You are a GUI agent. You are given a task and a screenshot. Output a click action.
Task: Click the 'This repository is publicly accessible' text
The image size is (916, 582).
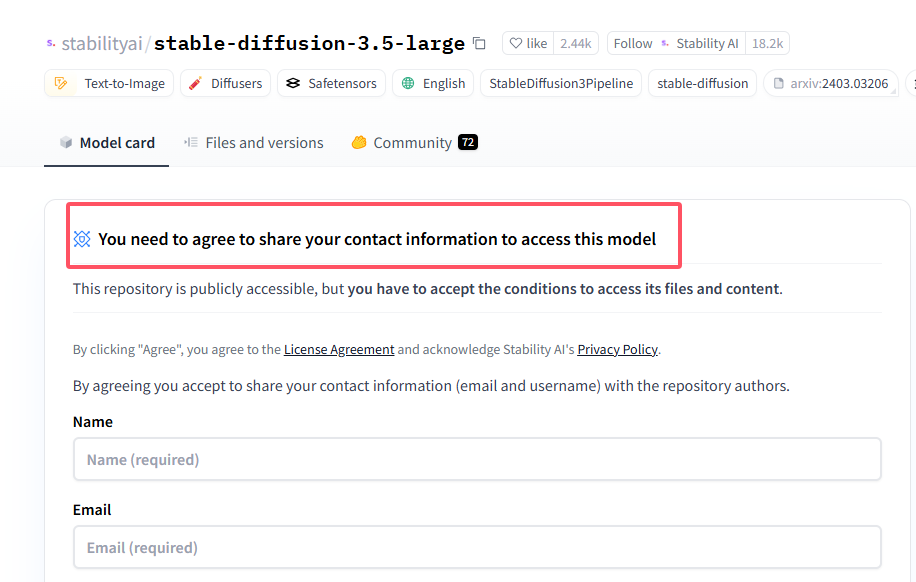427,289
